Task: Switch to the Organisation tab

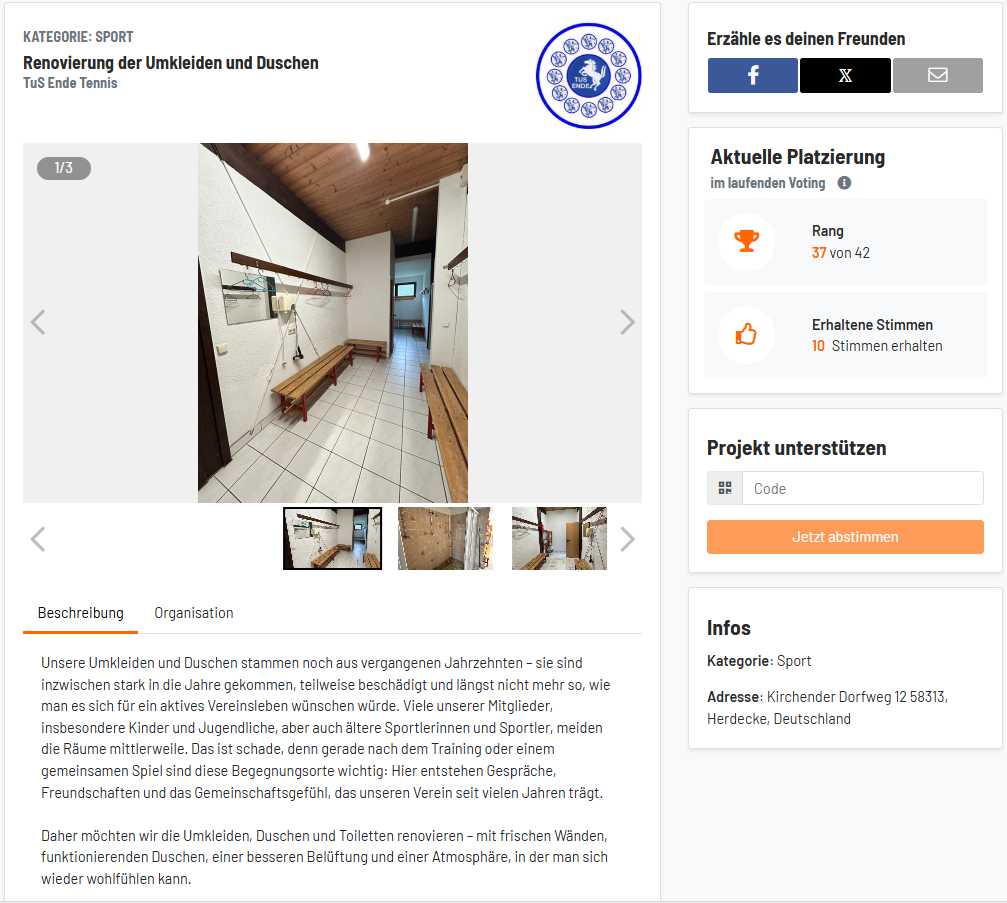Action: pos(194,613)
